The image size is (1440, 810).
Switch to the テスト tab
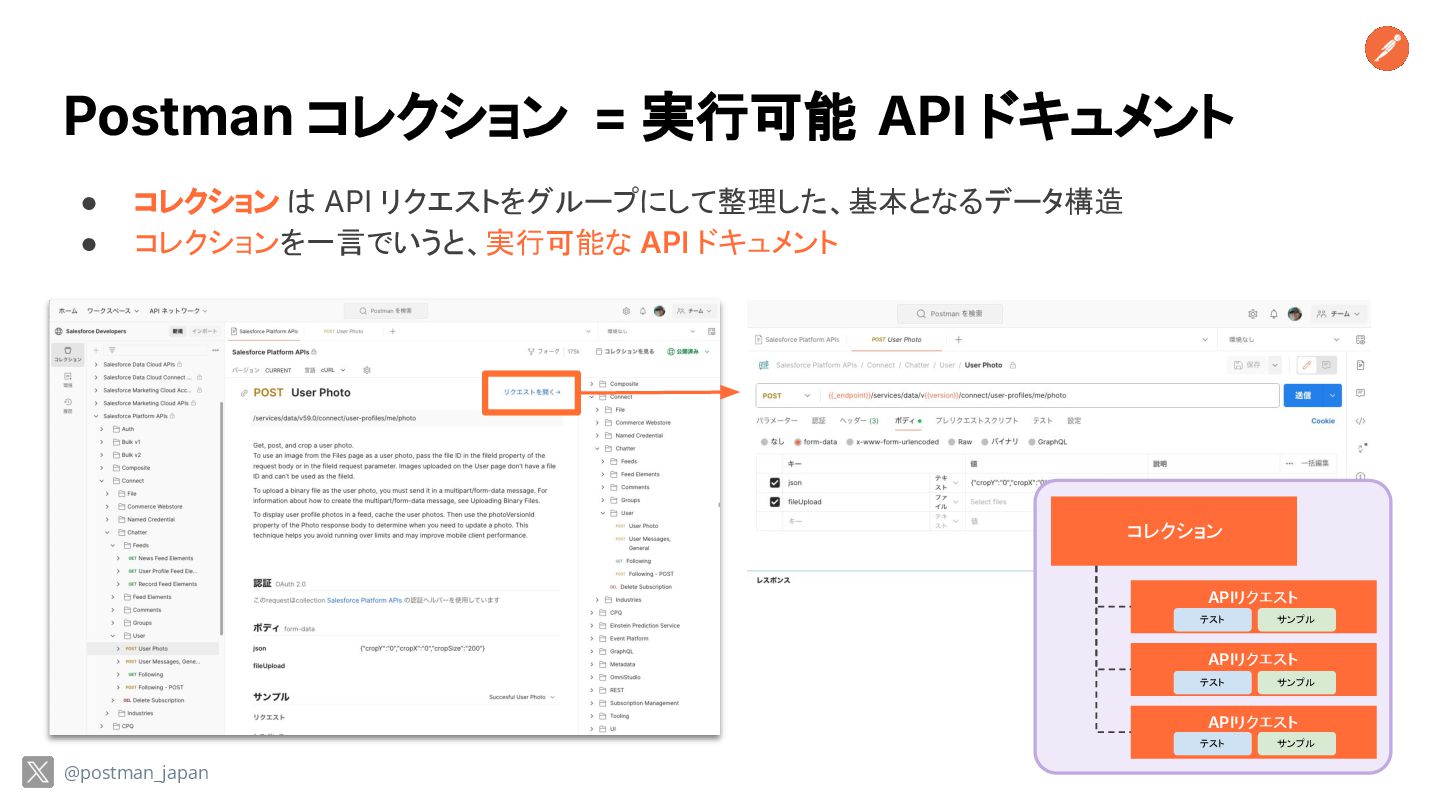(1042, 421)
